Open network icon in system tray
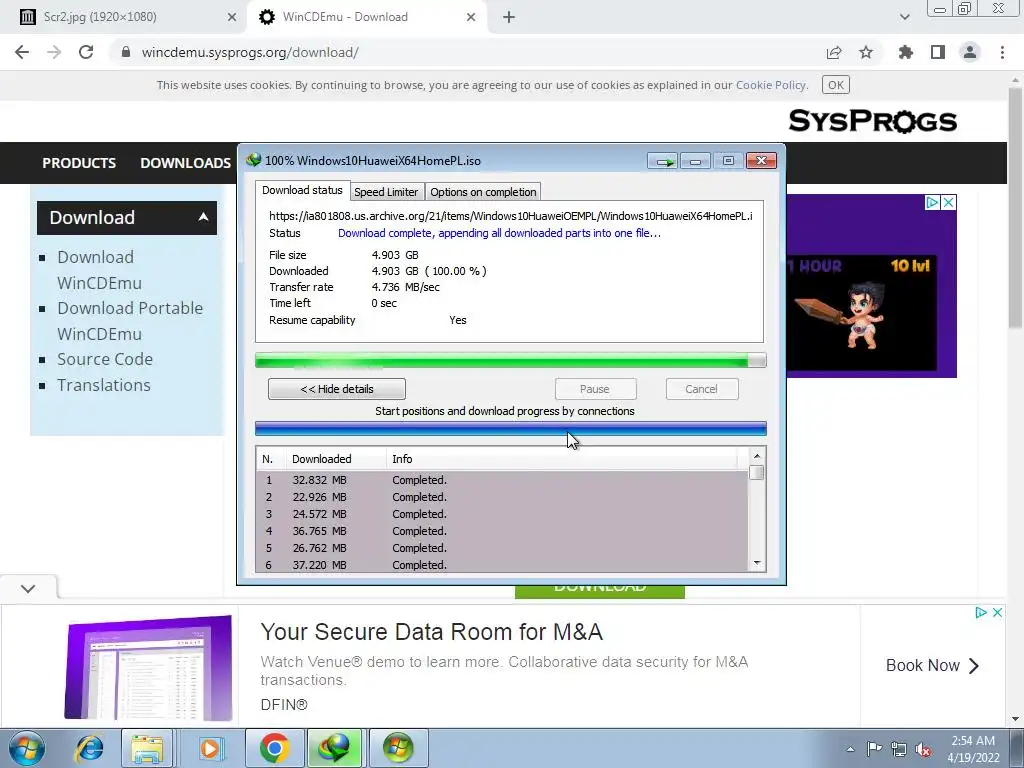Image resolution: width=1024 pixels, height=768 pixels. pos(899,749)
